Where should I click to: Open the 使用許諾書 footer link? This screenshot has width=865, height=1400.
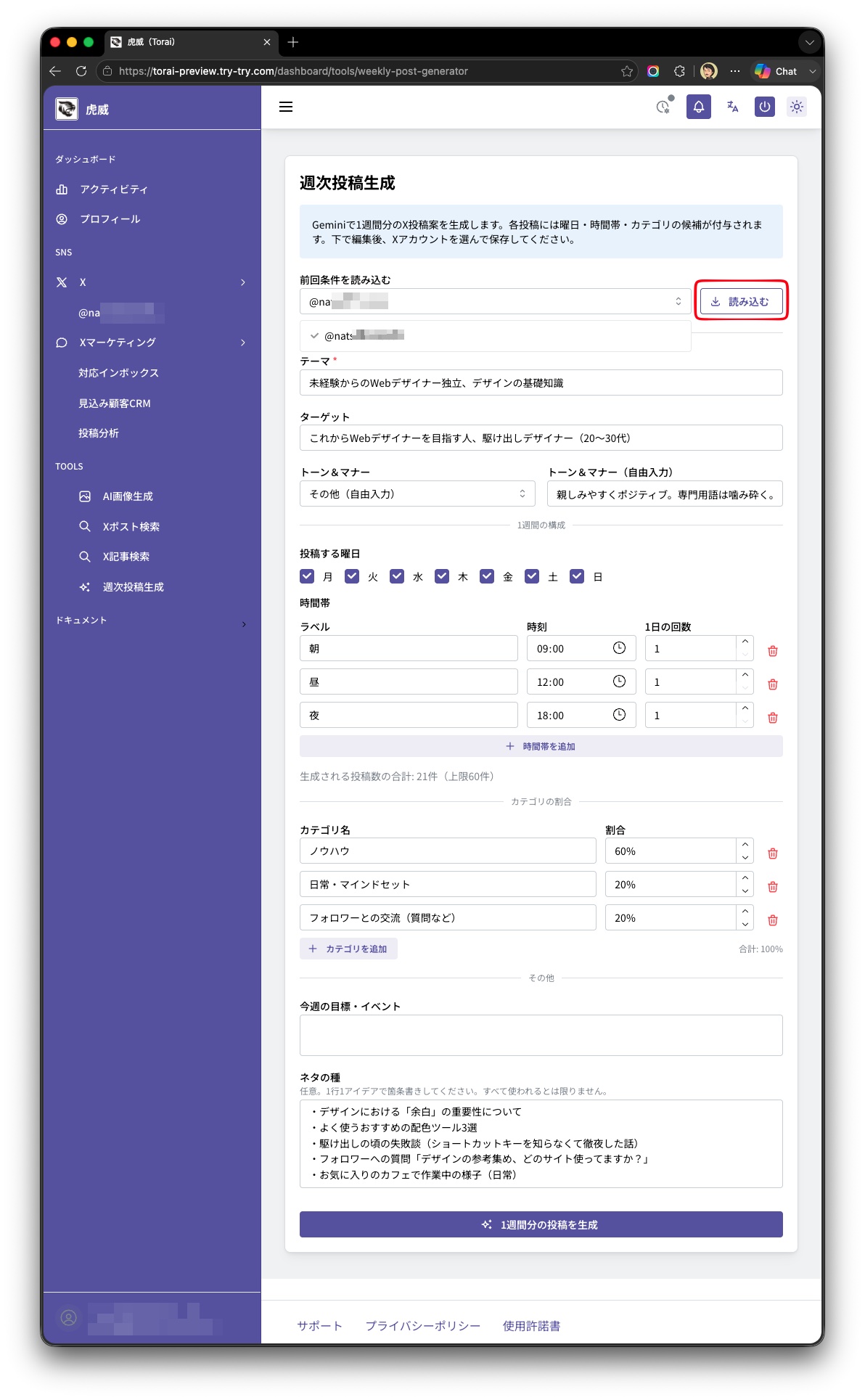pos(531,1326)
